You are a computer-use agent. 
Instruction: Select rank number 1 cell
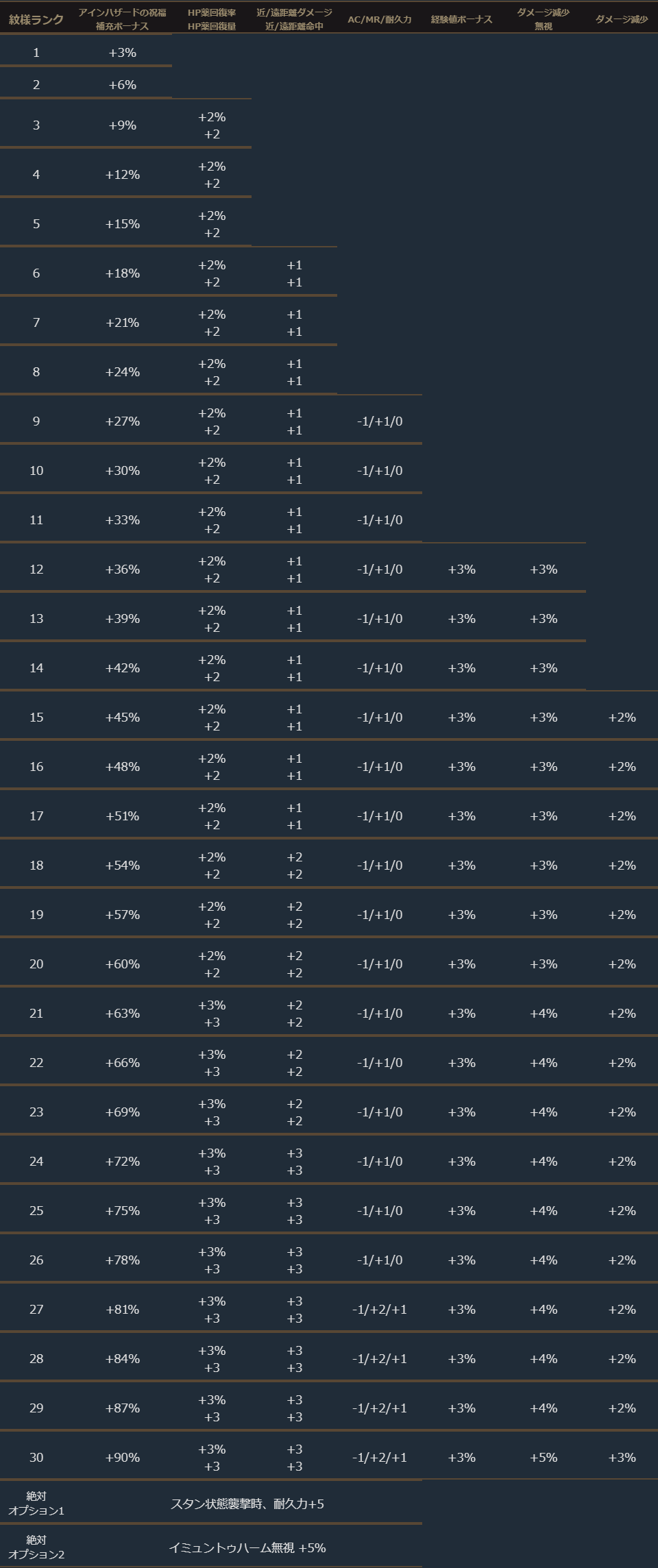point(36,53)
